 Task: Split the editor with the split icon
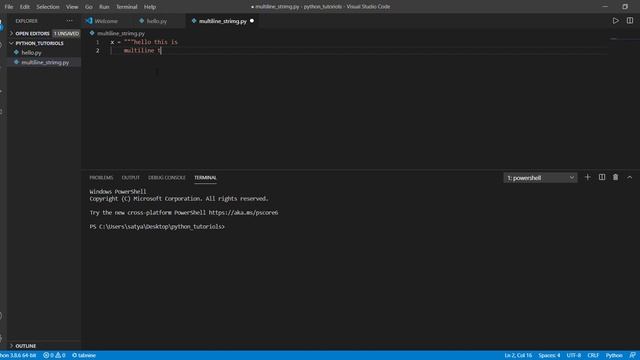click(630, 21)
